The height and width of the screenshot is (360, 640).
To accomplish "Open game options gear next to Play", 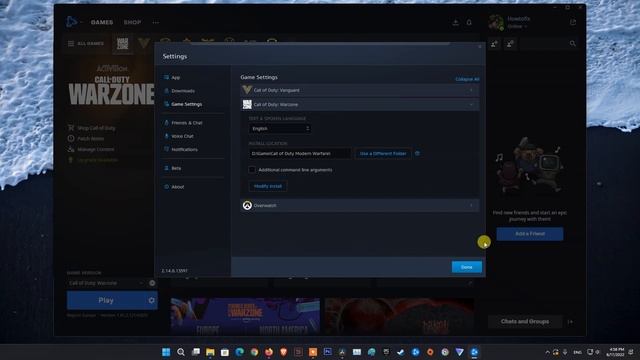I will click(151, 300).
